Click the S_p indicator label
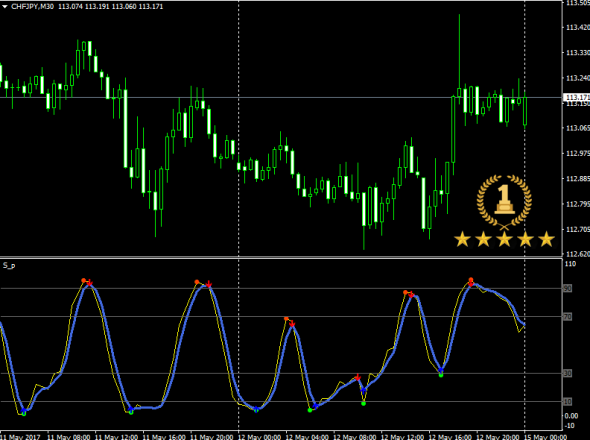Viewport: 590px width, 440px height. 9,265
